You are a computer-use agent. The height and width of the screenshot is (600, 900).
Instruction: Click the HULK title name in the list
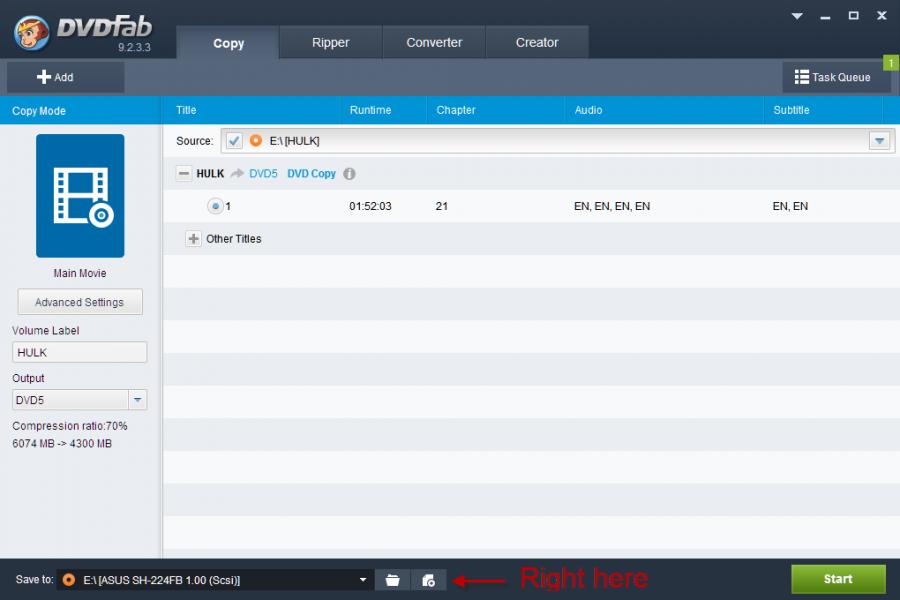pos(210,173)
